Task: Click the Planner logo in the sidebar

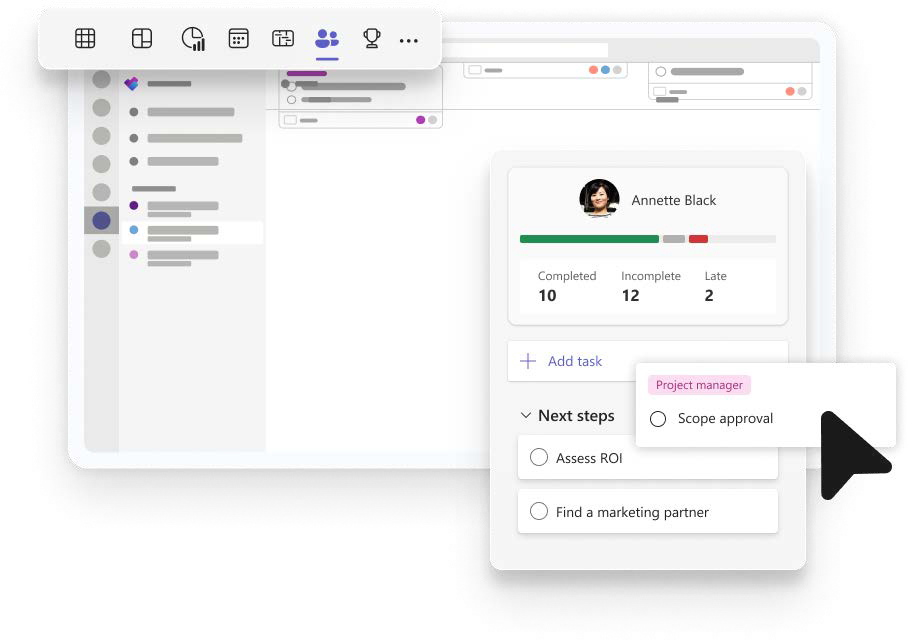Action: pyautogui.click(x=131, y=84)
